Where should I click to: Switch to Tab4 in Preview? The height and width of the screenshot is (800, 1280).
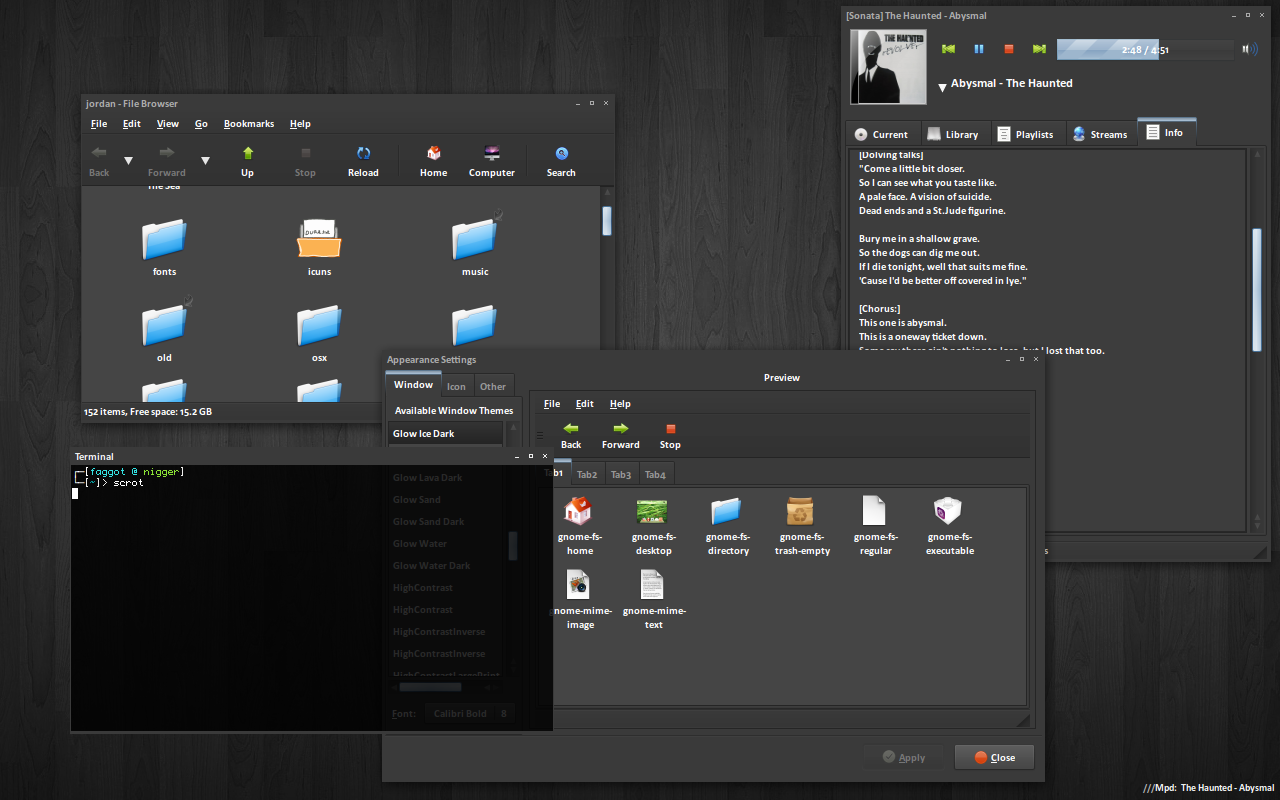pos(655,474)
